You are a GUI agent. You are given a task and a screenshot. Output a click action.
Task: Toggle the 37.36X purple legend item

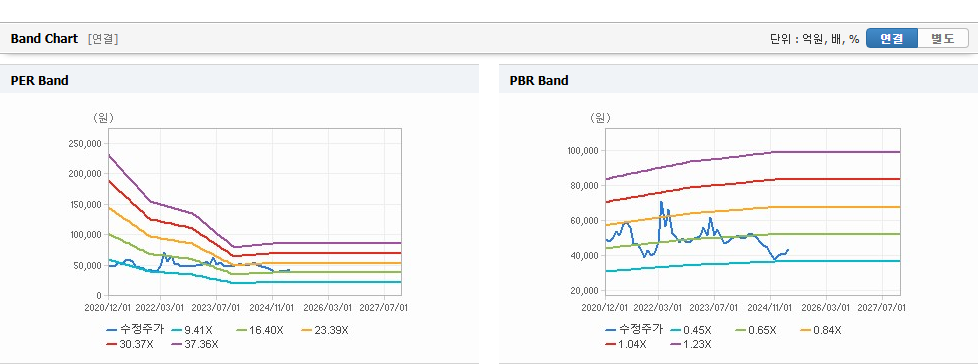tap(195, 344)
